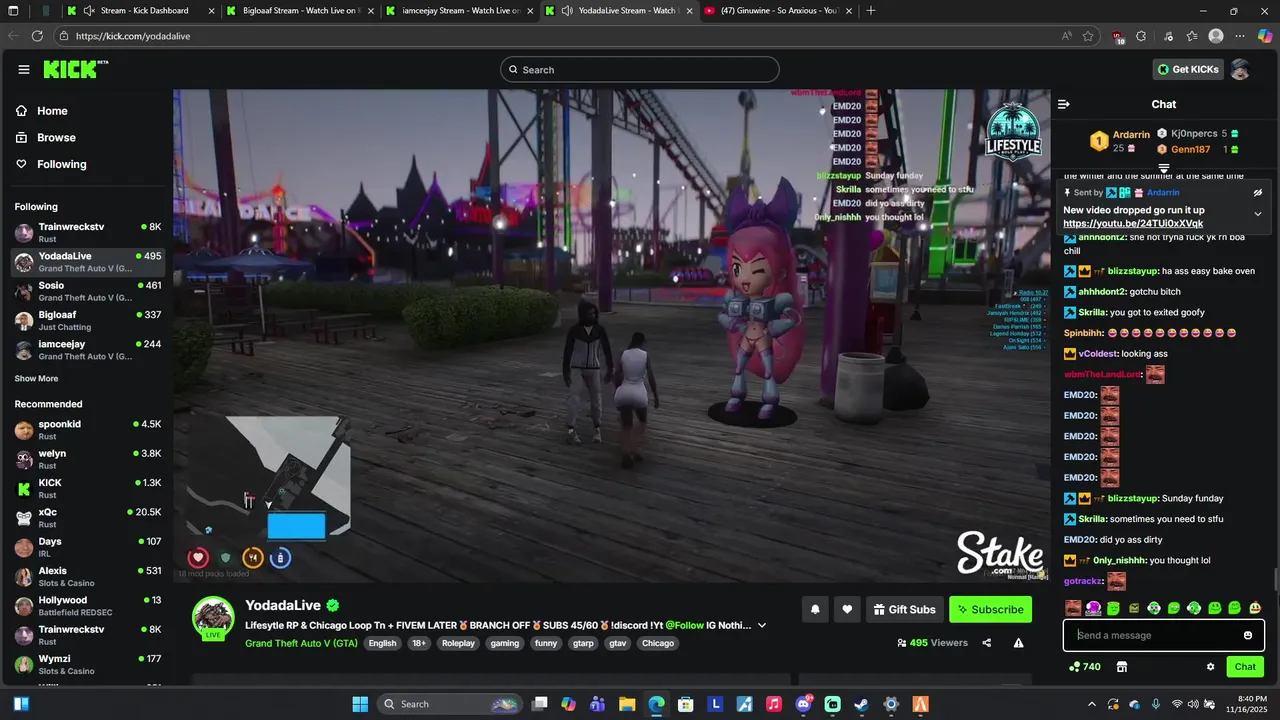Viewport: 1280px width, 720px height.
Task: Open iamceejay channel in sidebar
Action: point(88,350)
